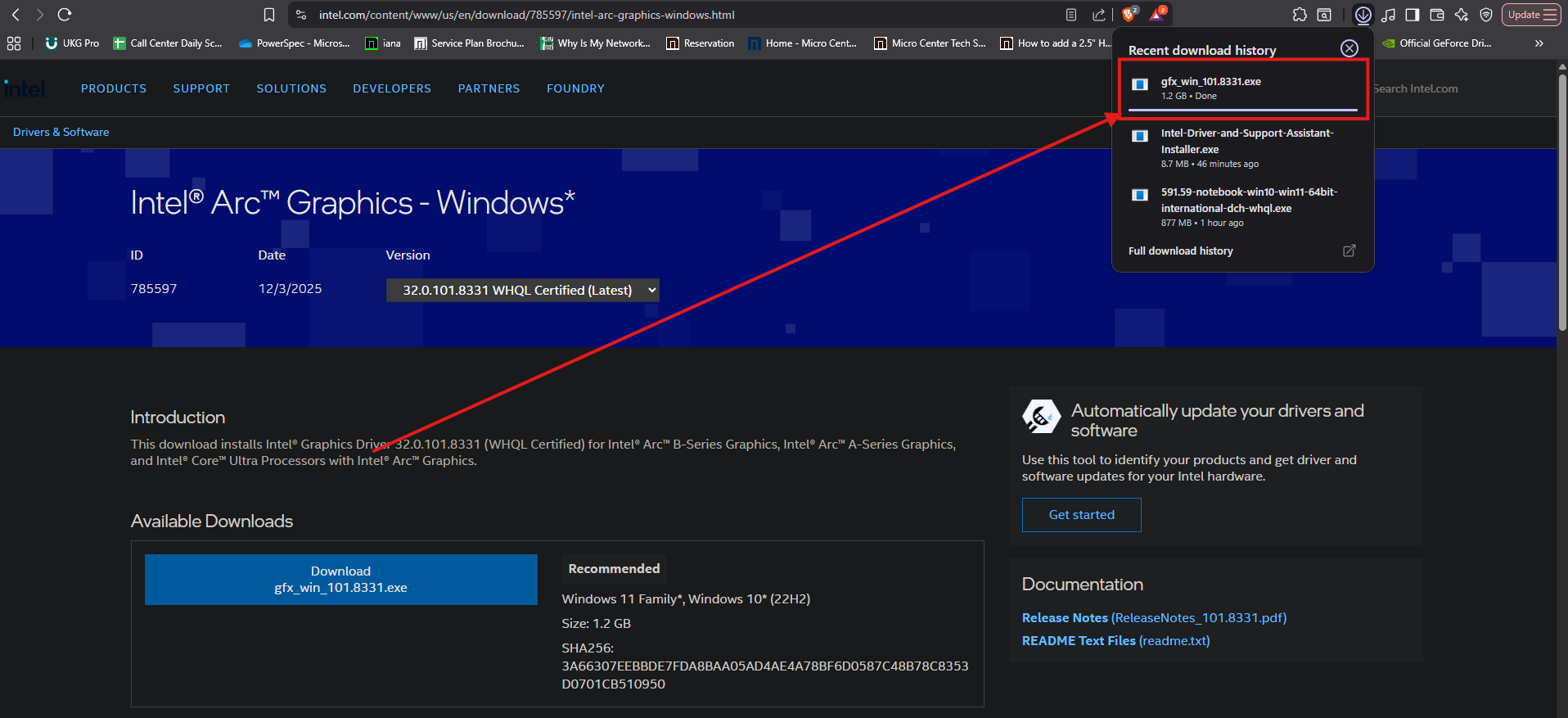1568x718 pixels.
Task: Click the address bar URL
Action: 526,15
